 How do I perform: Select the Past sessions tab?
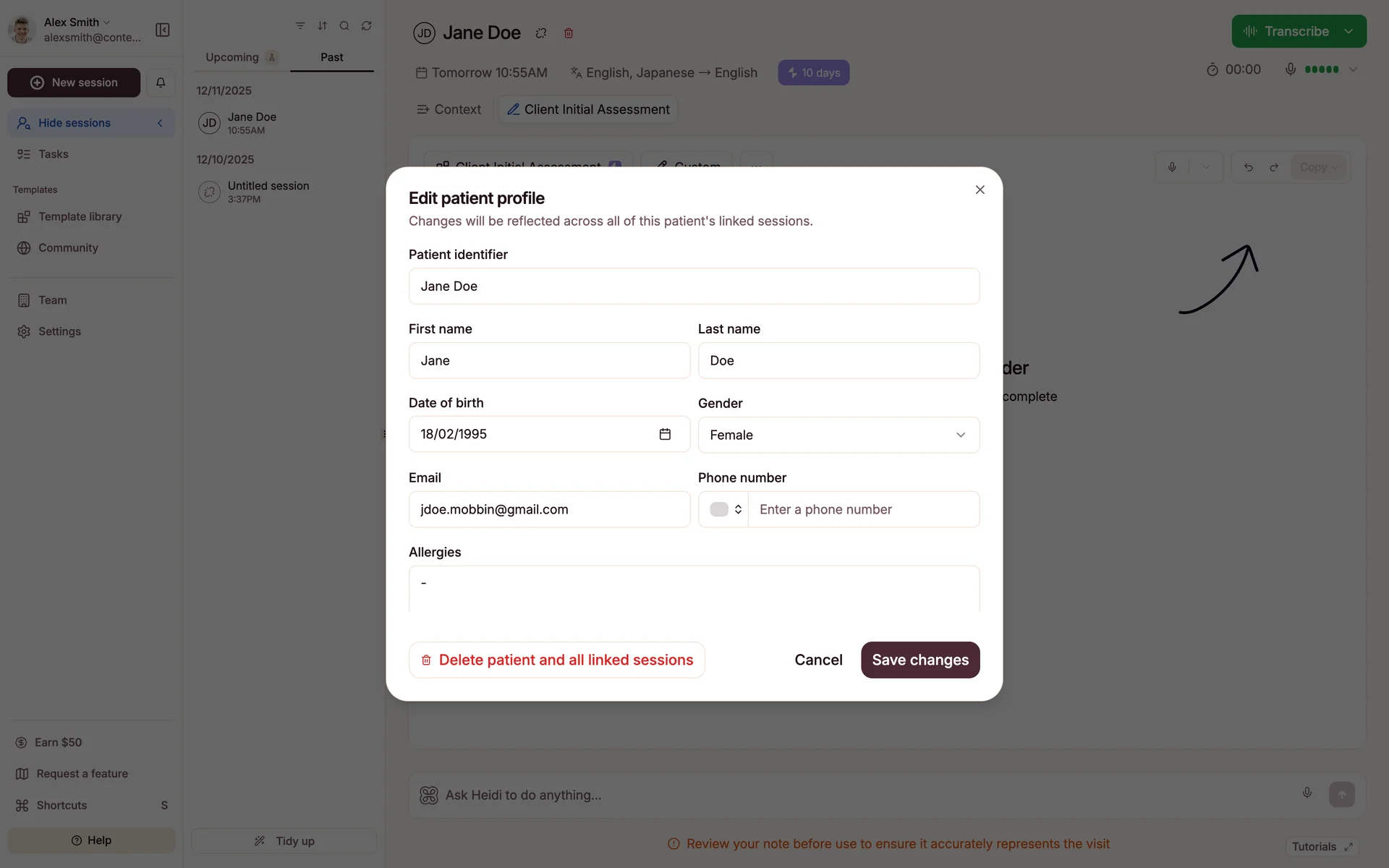pos(331,57)
